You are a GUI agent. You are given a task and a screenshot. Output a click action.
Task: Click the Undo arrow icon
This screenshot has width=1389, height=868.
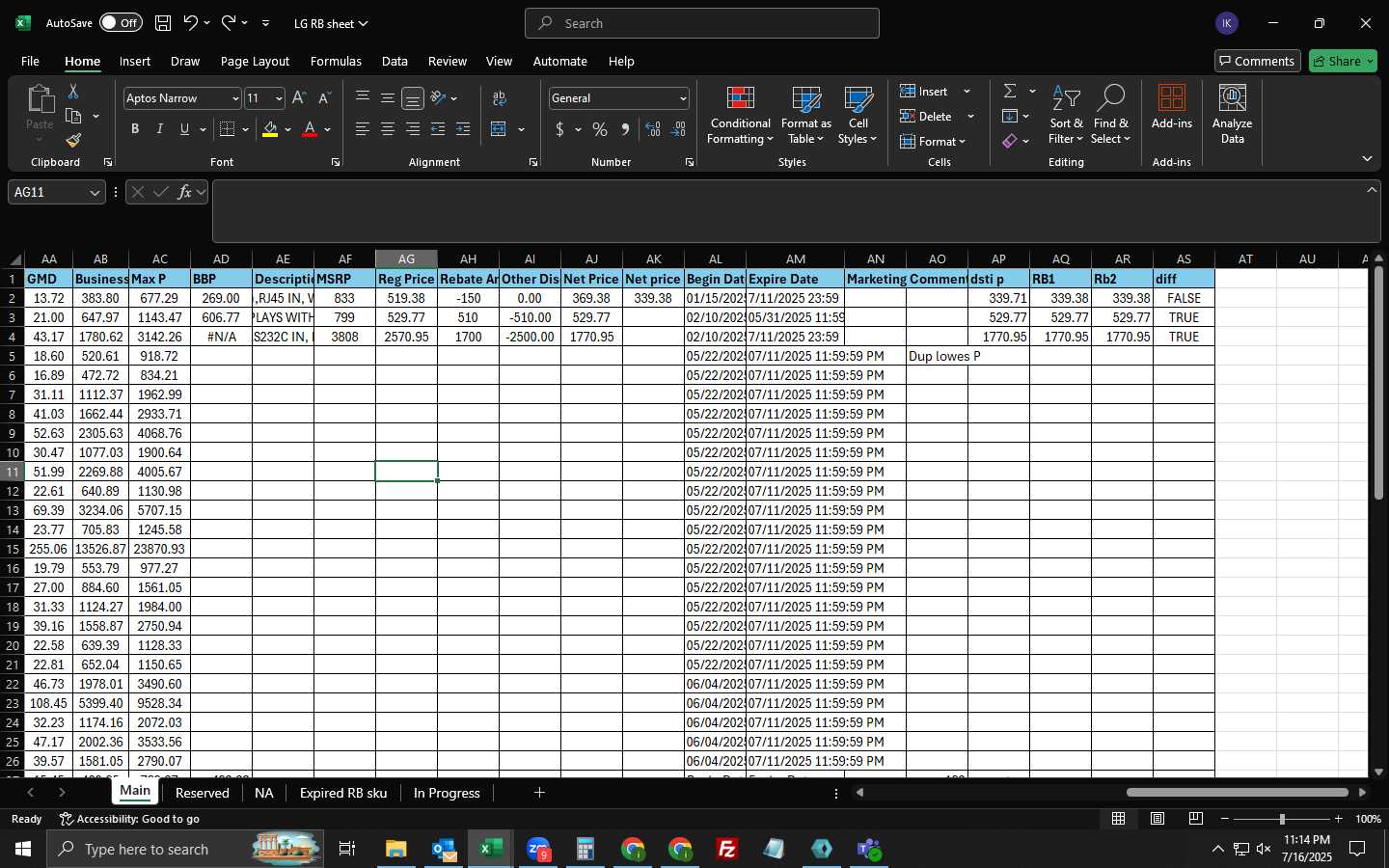coord(191,23)
